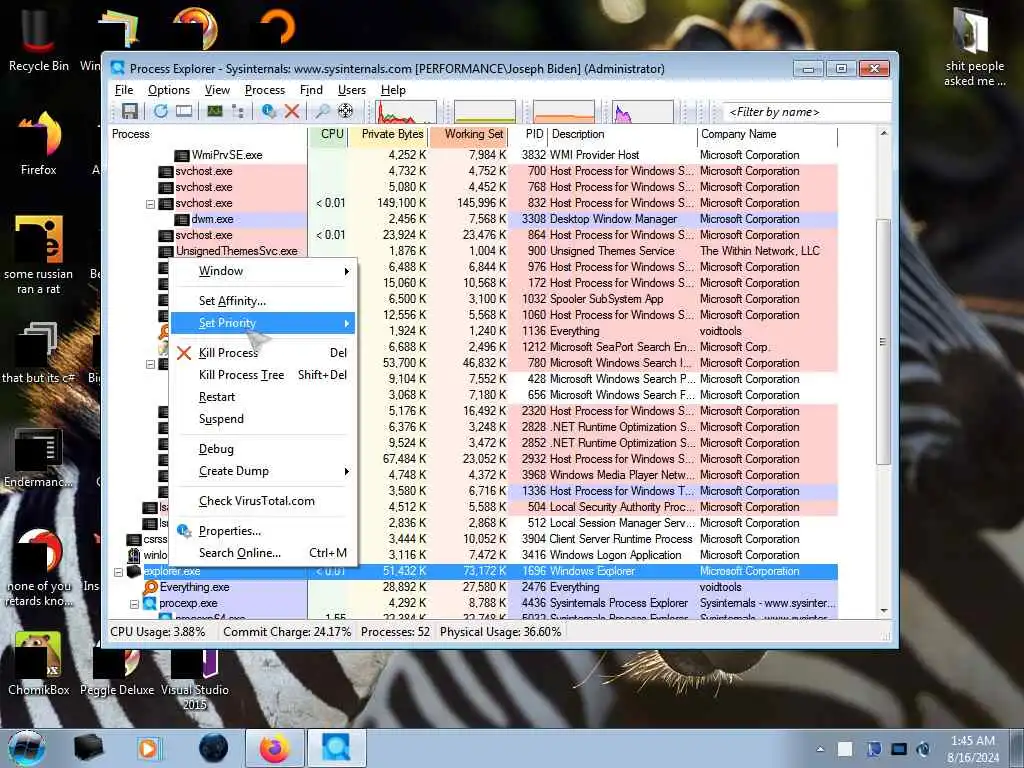Sort by Working Set column header
Image resolution: width=1024 pixels, height=768 pixels.
pos(468,135)
